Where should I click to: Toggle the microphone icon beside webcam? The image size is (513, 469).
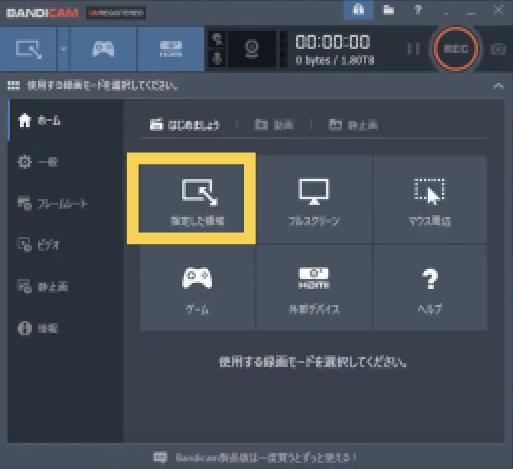tap(217, 59)
